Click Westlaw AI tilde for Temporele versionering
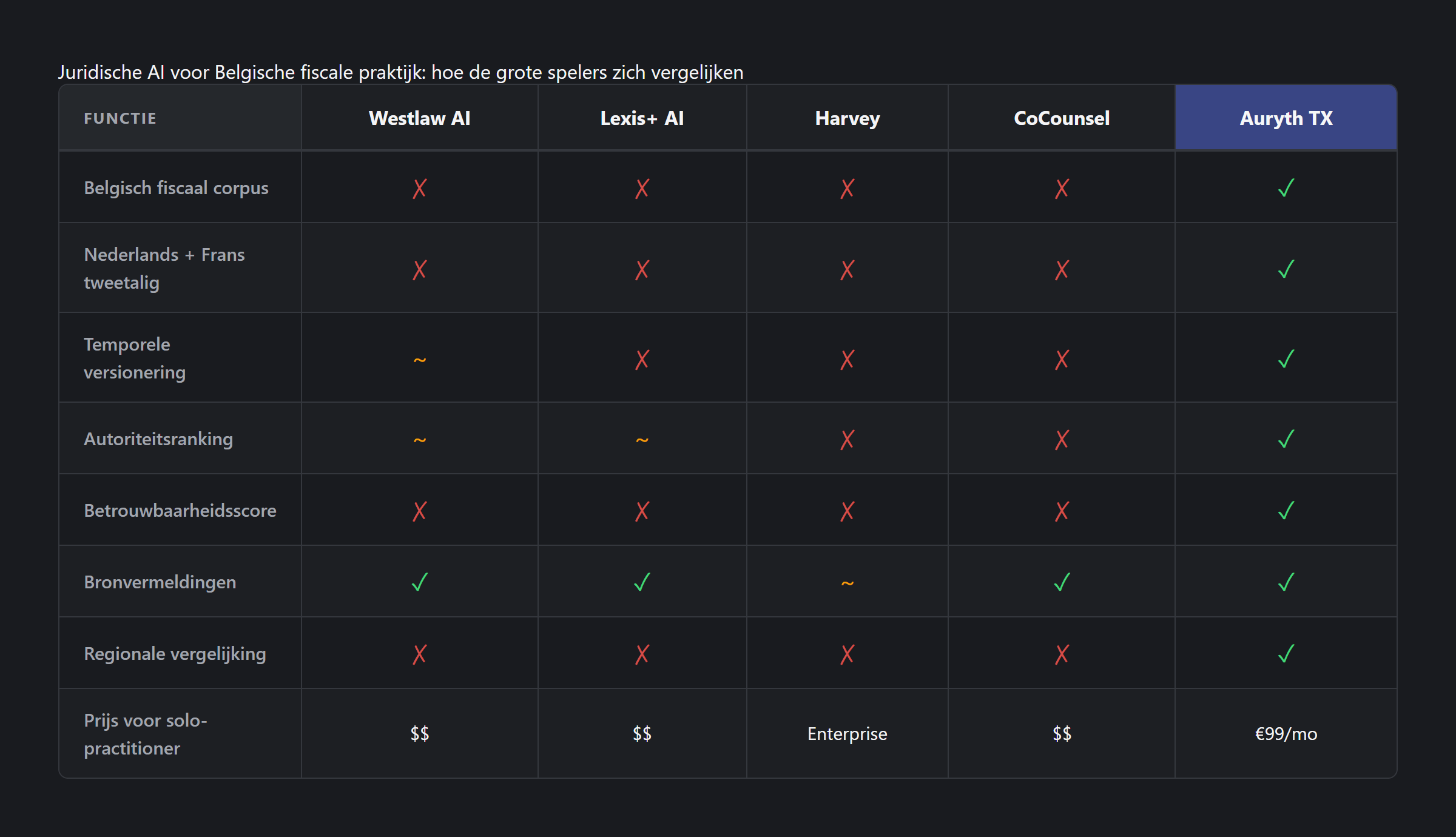The width and height of the screenshot is (1456, 837). (419, 360)
